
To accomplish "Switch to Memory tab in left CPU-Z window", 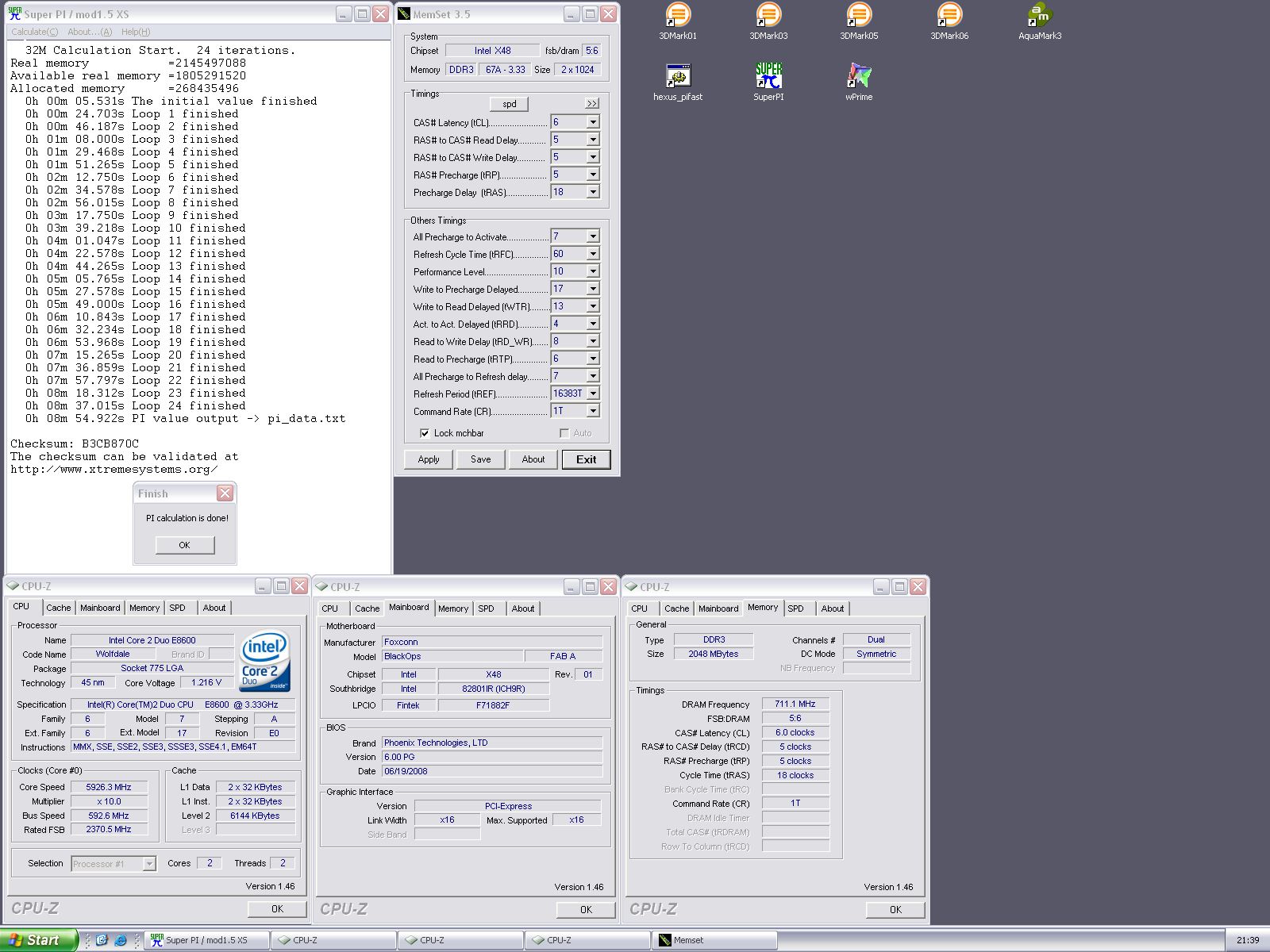I will pos(144,608).
